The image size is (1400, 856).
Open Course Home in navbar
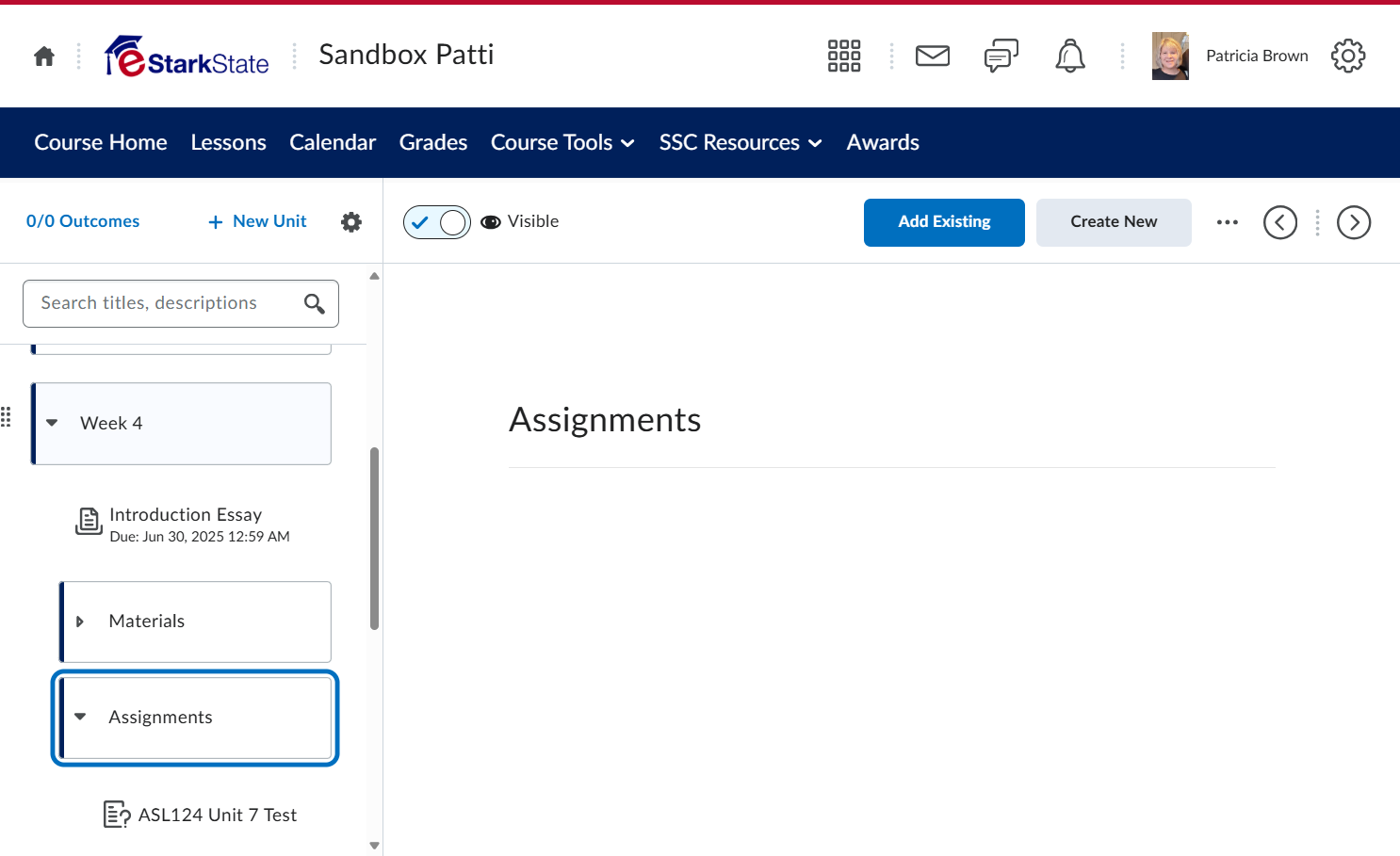[x=101, y=142]
